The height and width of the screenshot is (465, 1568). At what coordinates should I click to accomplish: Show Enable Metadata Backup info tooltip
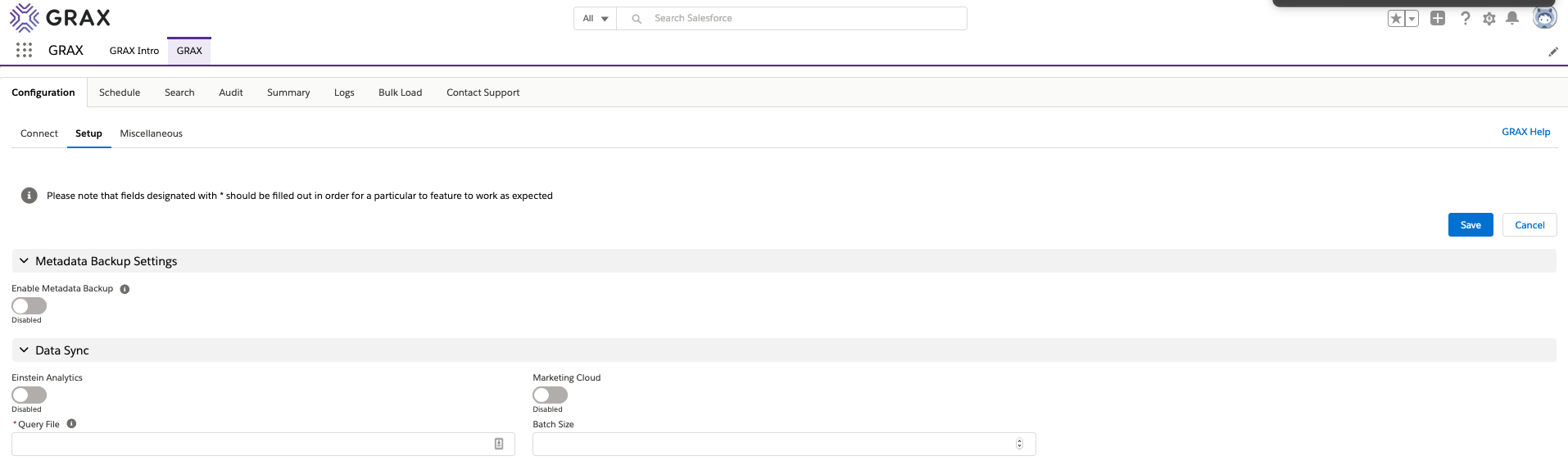(x=125, y=289)
